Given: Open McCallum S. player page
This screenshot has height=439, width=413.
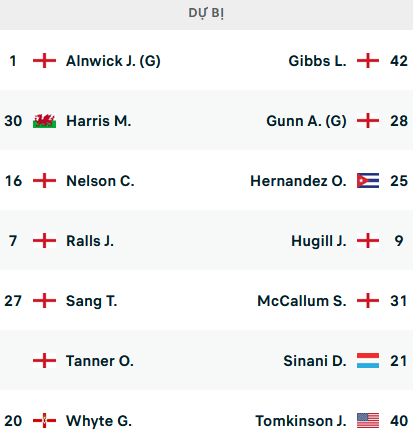Looking at the screenshot, I should tap(302, 301).
